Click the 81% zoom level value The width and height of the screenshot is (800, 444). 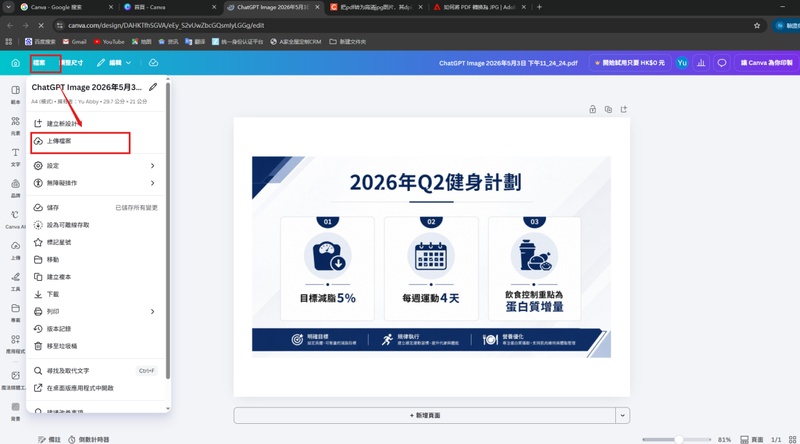coord(724,439)
